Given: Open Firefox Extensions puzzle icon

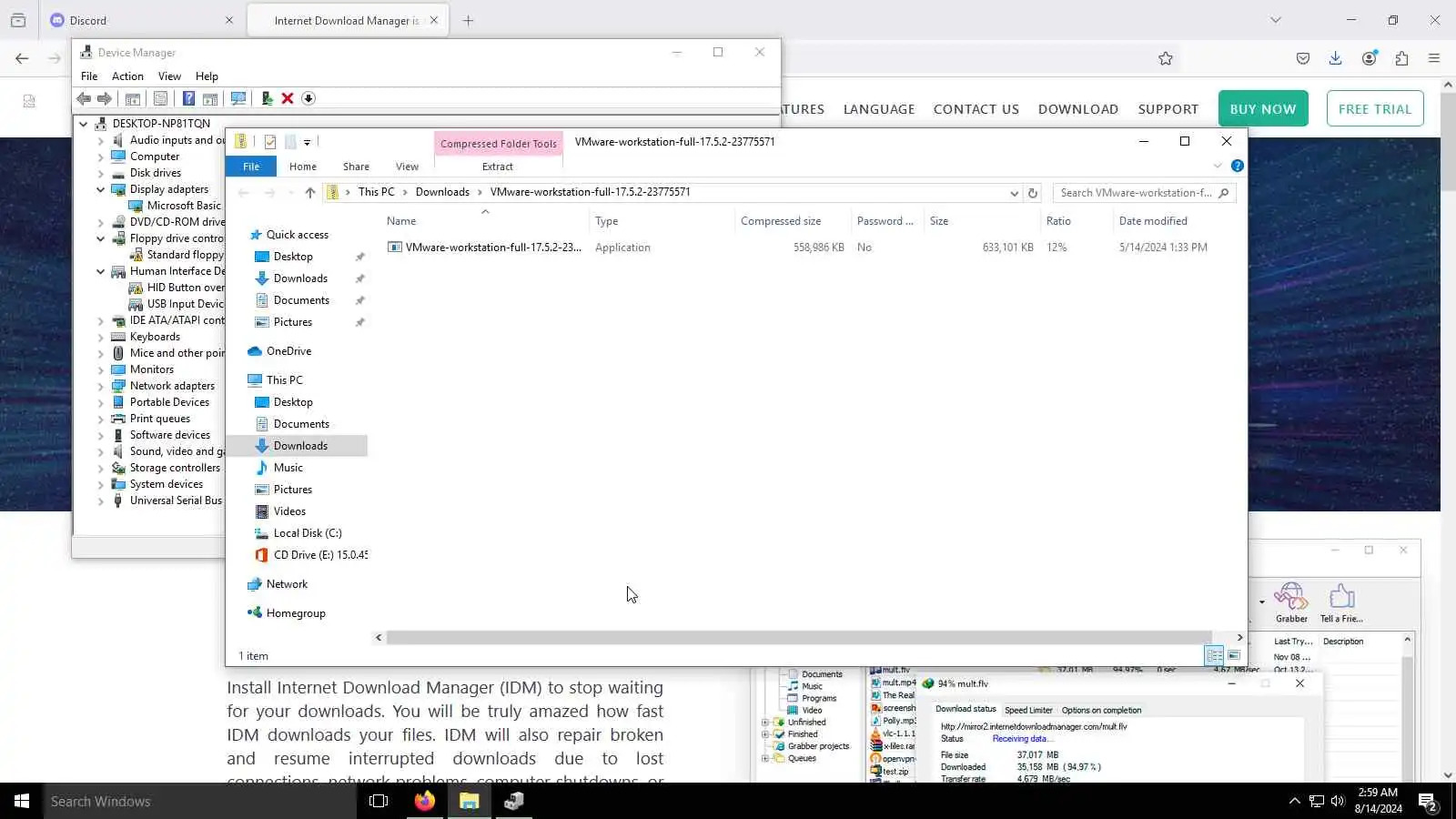Looking at the screenshot, I should pos(1401,58).
